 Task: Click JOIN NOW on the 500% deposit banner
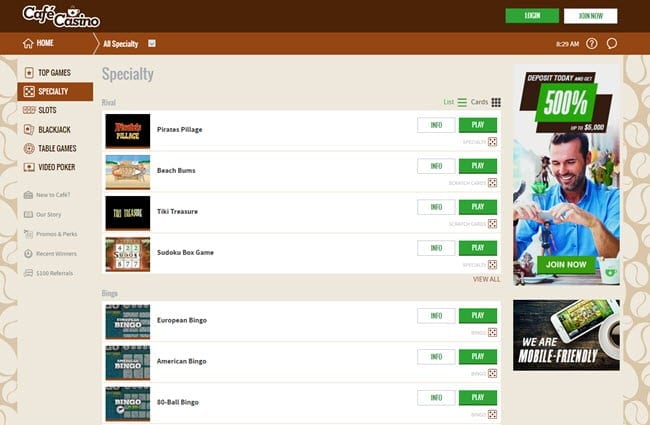(x=566, y=265)
